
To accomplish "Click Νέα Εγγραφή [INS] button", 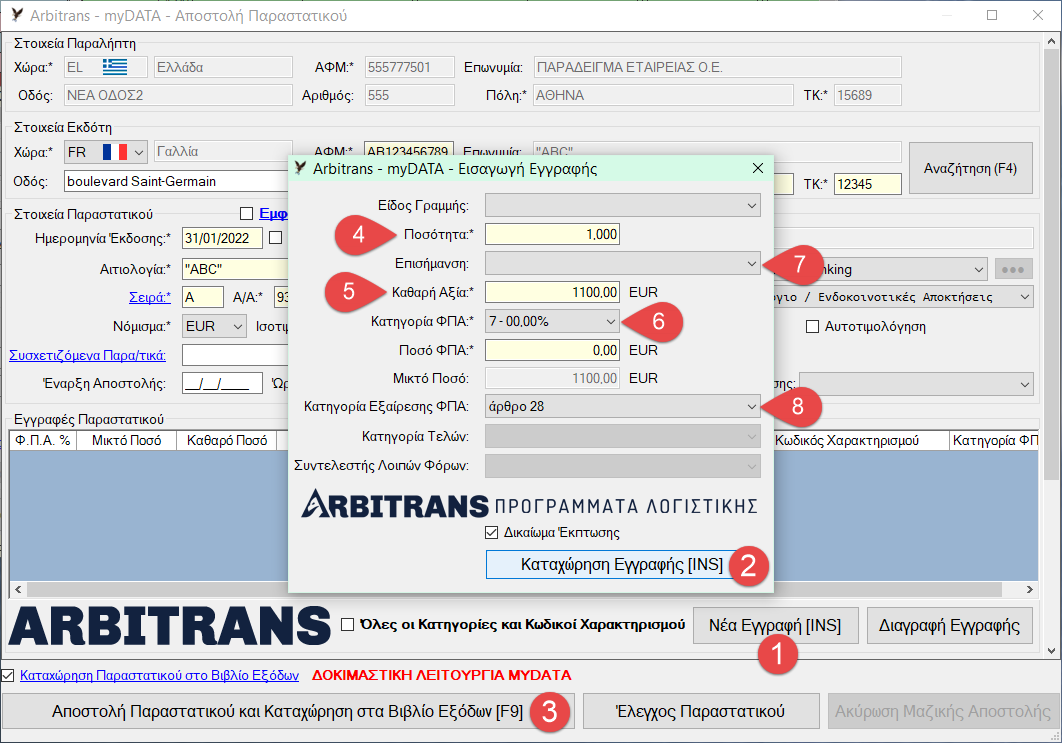I will point(776,625).
